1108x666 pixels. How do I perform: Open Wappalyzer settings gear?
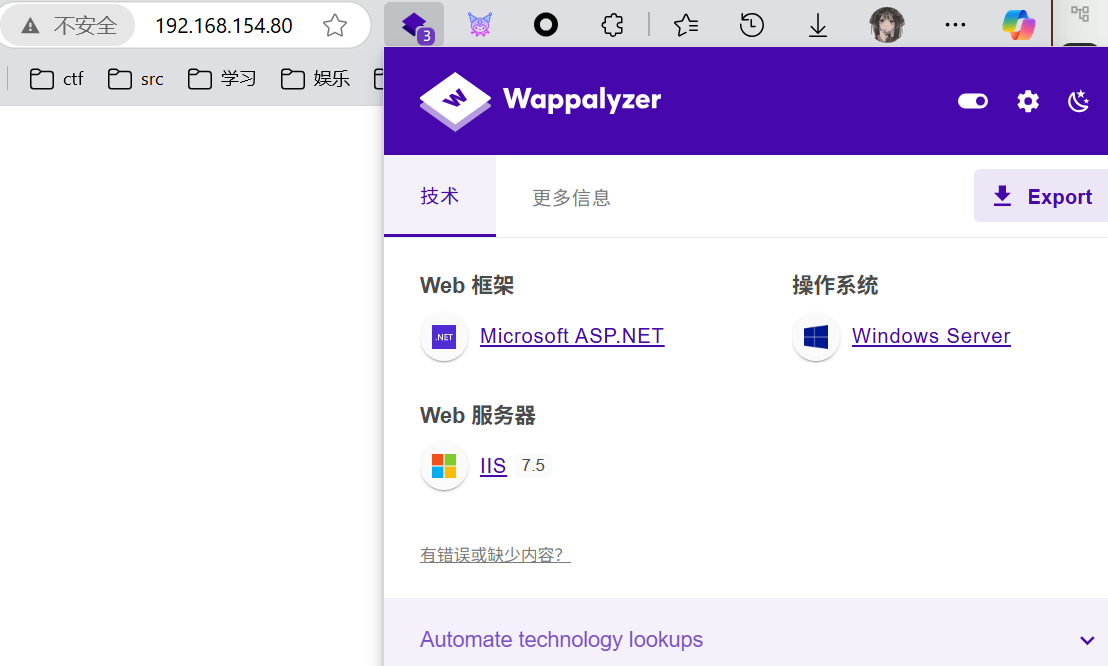1027,101
